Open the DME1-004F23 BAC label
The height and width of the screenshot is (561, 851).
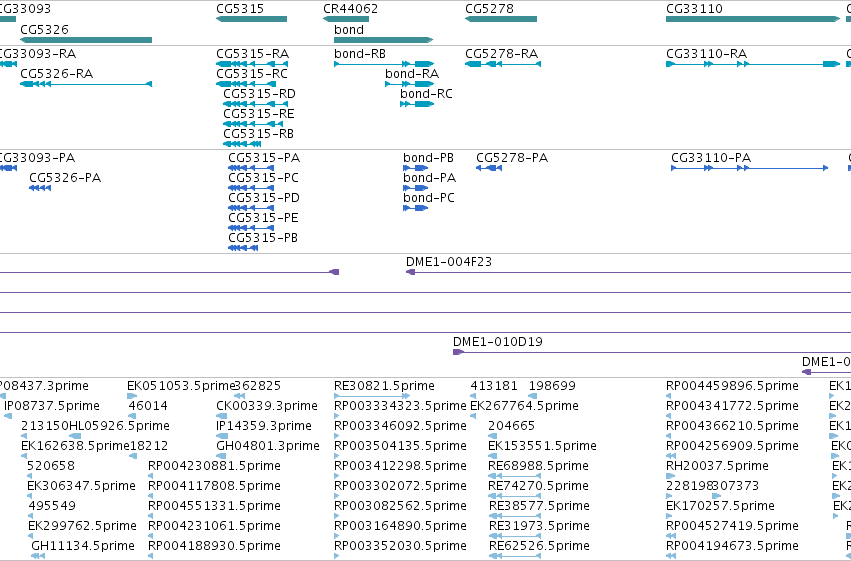[x=449, y=262]
